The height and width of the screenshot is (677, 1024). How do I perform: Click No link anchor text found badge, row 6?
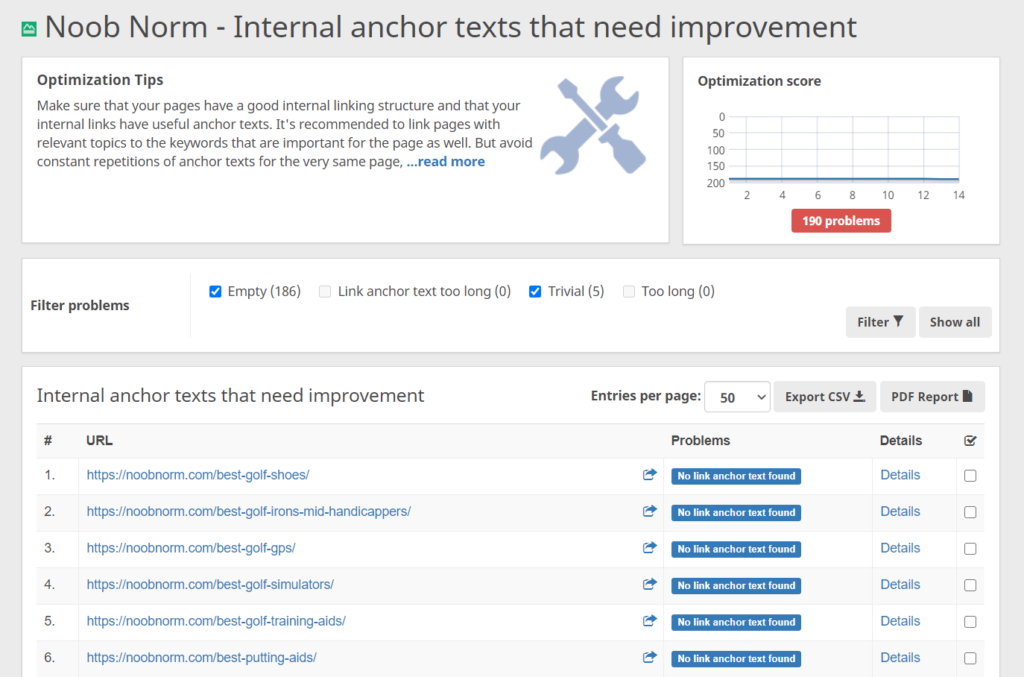click(736, 659)
